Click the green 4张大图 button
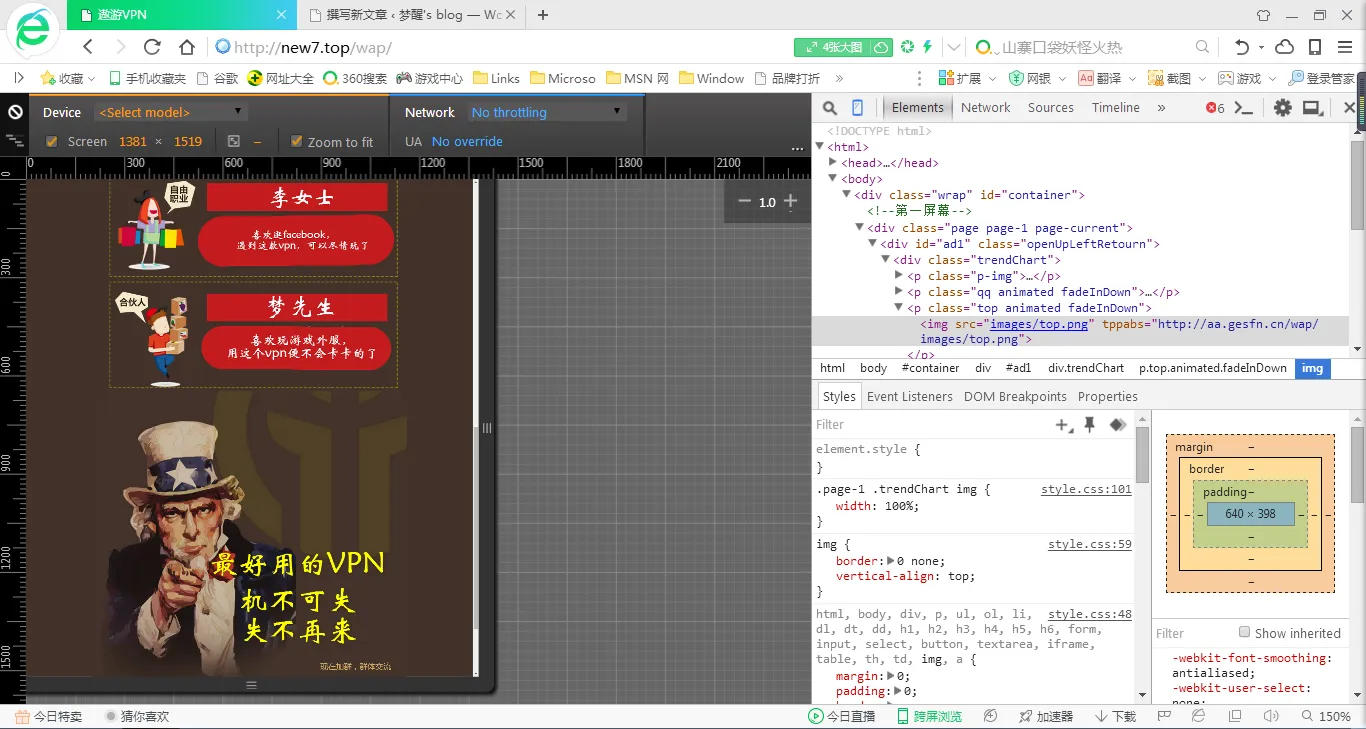 (x=843, y=47)
